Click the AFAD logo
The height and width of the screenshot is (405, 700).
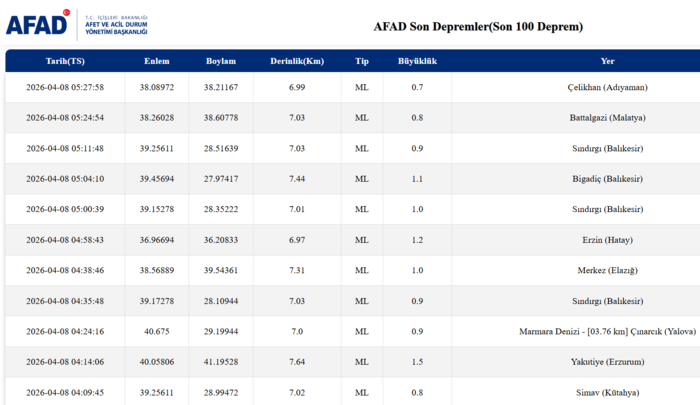[76, 25]
